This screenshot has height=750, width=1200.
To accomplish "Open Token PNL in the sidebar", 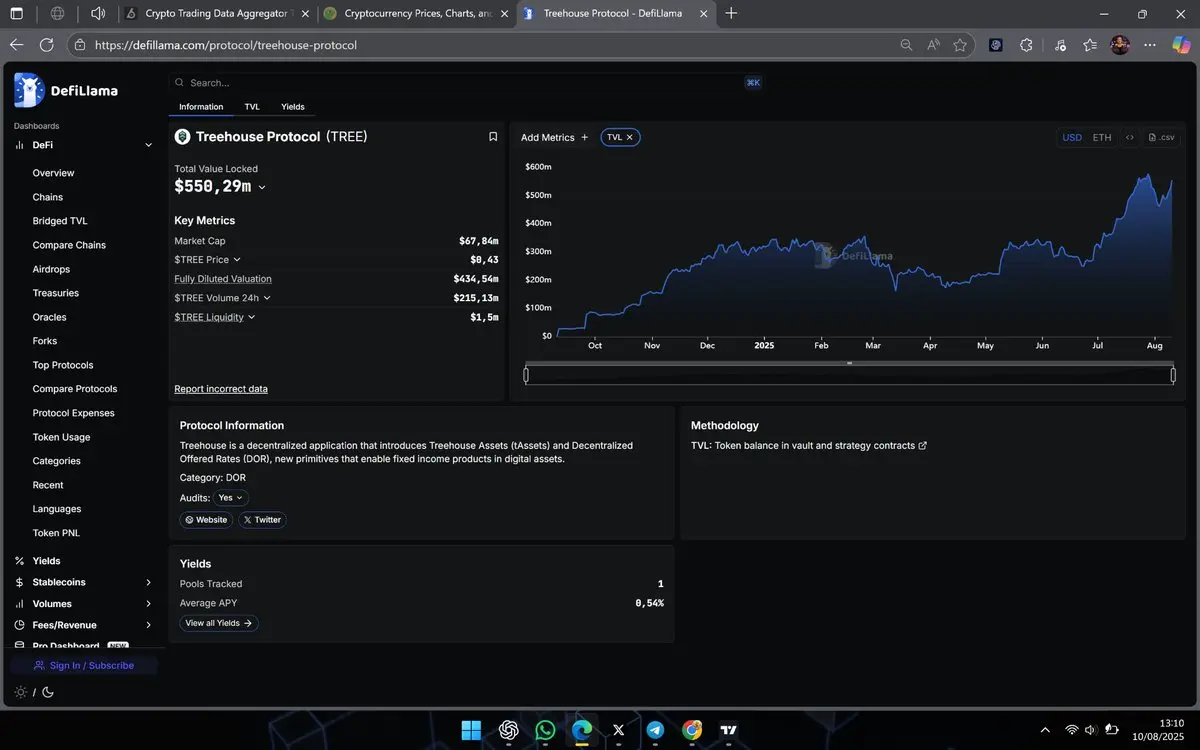I will 56,533.
